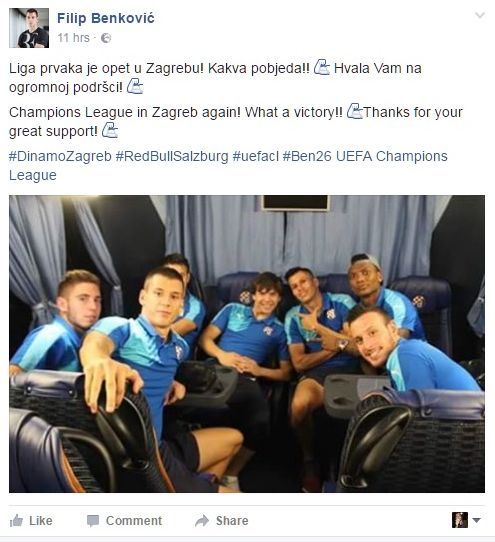Open the Filip Benković name link
This screenshot has height=542, width=495.
point(106,18)
